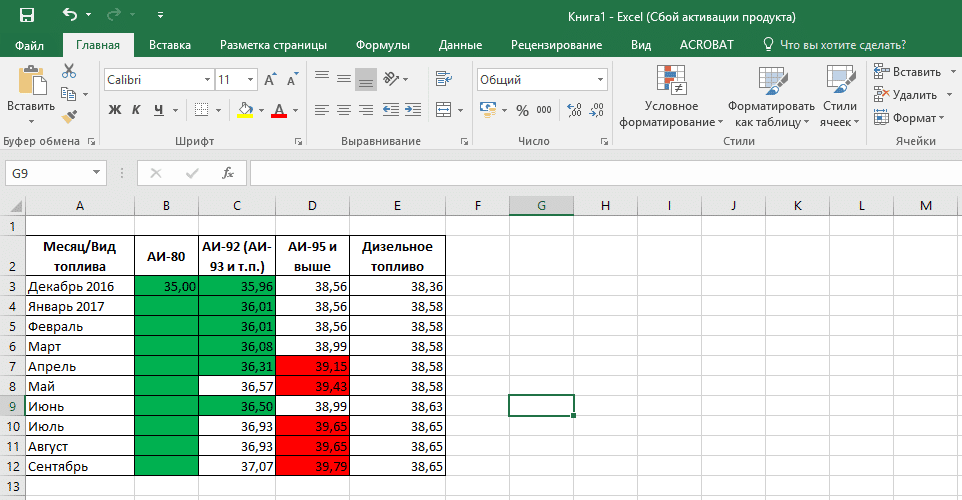Expand the Name Box dropdown arrow
Screen dimensions: 962x500
tap(96, 173)
